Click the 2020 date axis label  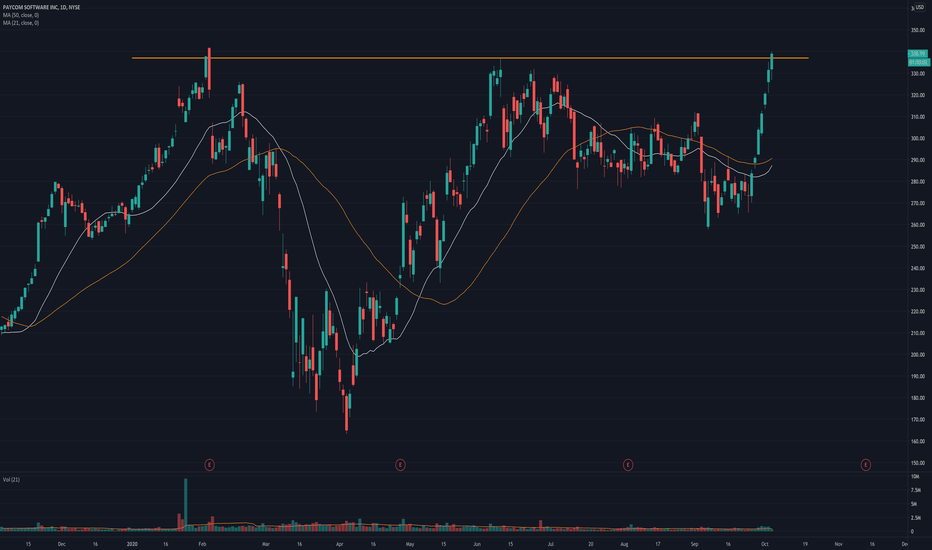point(132,544)
